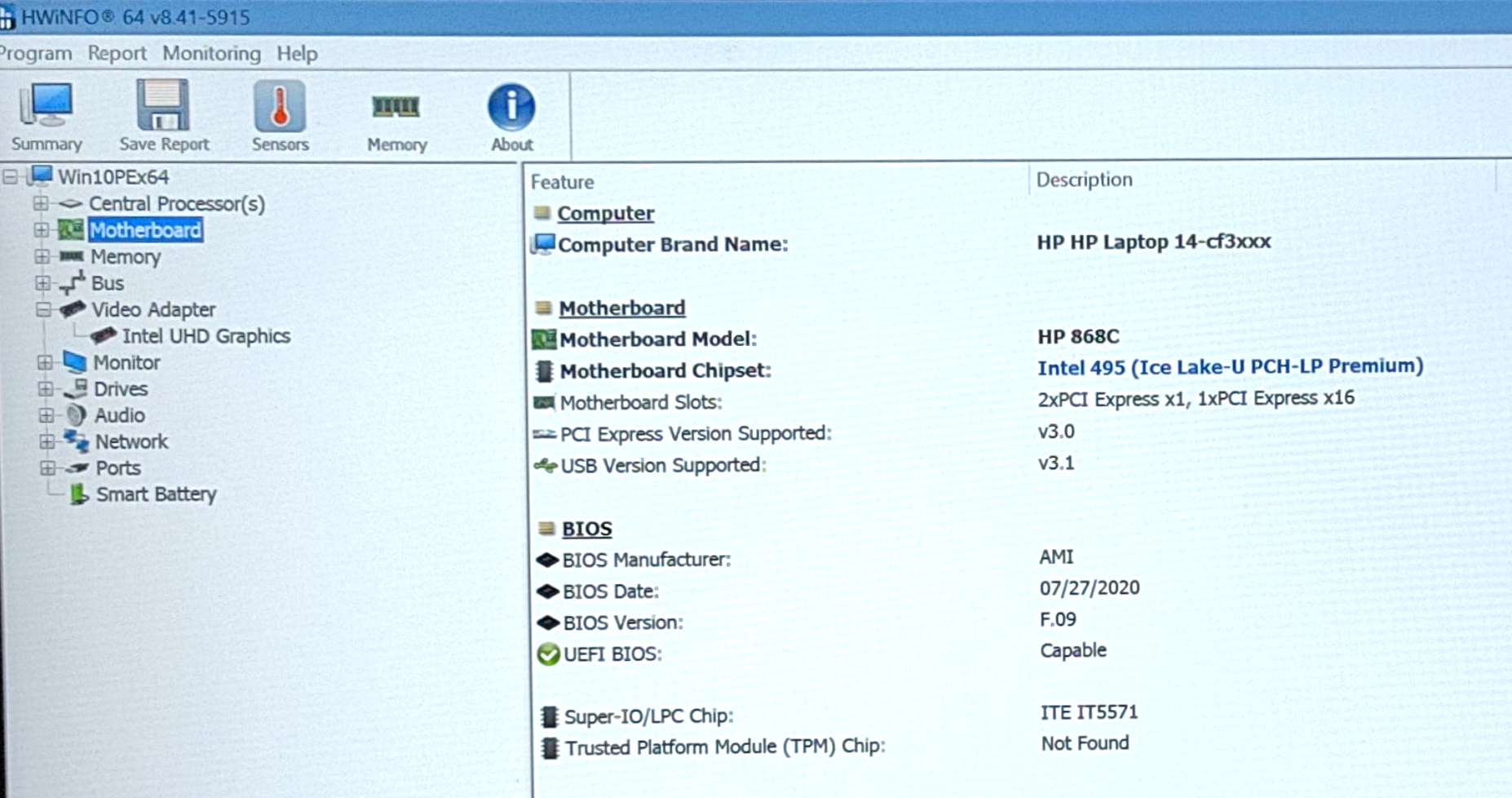The height and width of the screenshot is (798, 1512).
Task: Click the USB Version Supported icon
Action: pyautogui.click(x=545, y=466)
